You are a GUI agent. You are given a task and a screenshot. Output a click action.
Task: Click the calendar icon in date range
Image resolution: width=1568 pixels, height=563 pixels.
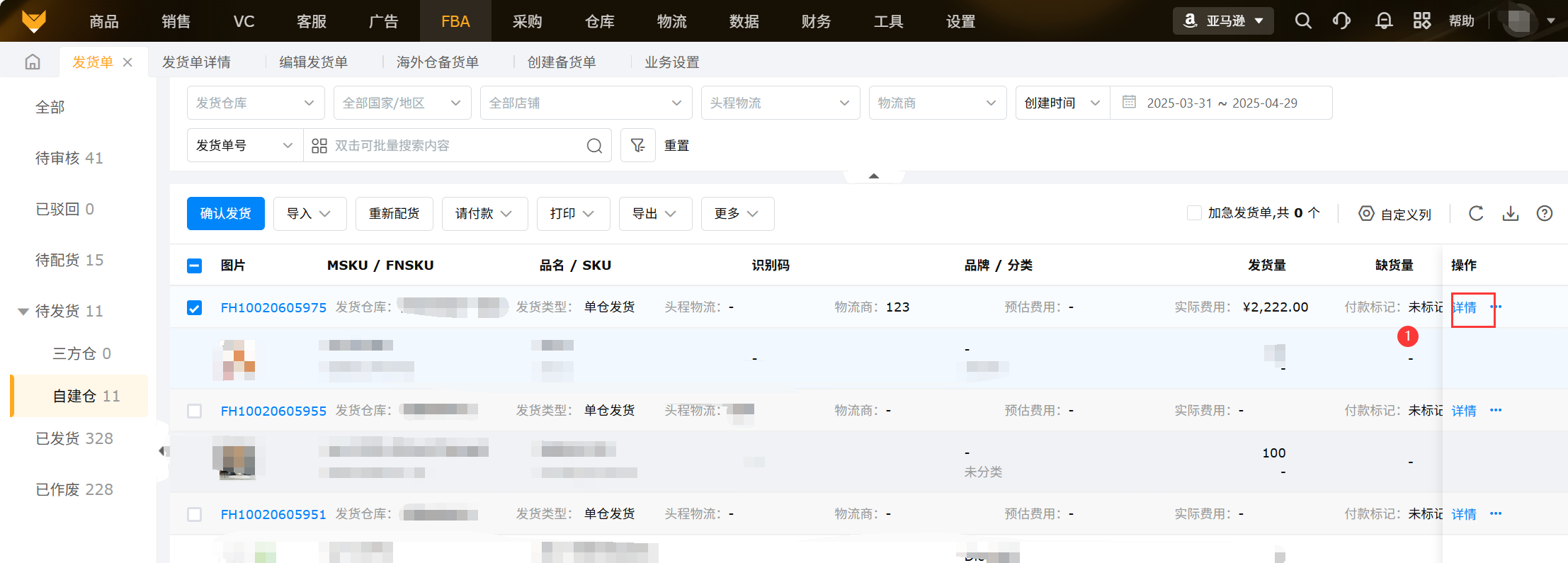(x=1129, y=103)
